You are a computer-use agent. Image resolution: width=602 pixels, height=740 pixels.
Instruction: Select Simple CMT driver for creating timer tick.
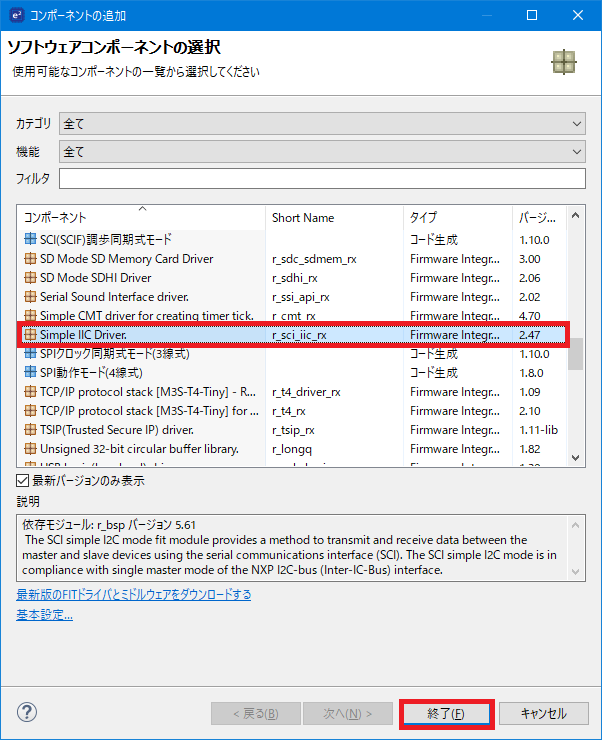(x=147, y=315)
